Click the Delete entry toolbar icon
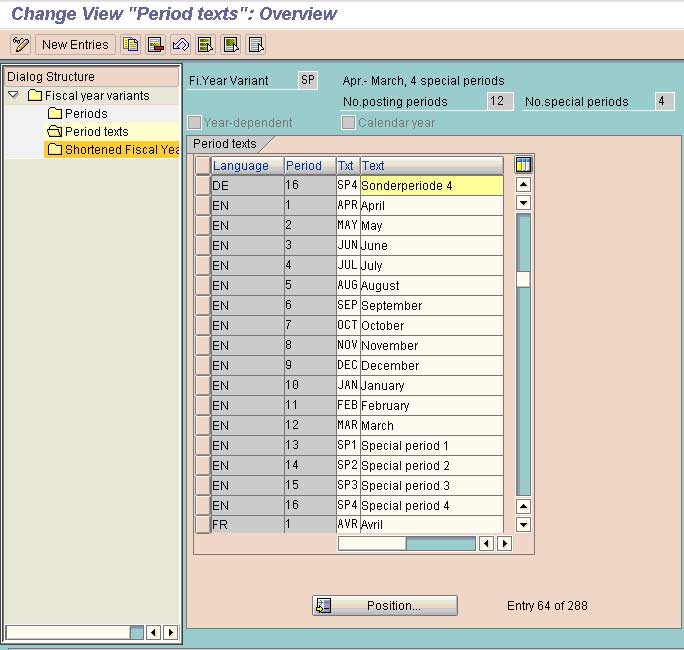This screenshot has height=650, width=684. point(155,44)
